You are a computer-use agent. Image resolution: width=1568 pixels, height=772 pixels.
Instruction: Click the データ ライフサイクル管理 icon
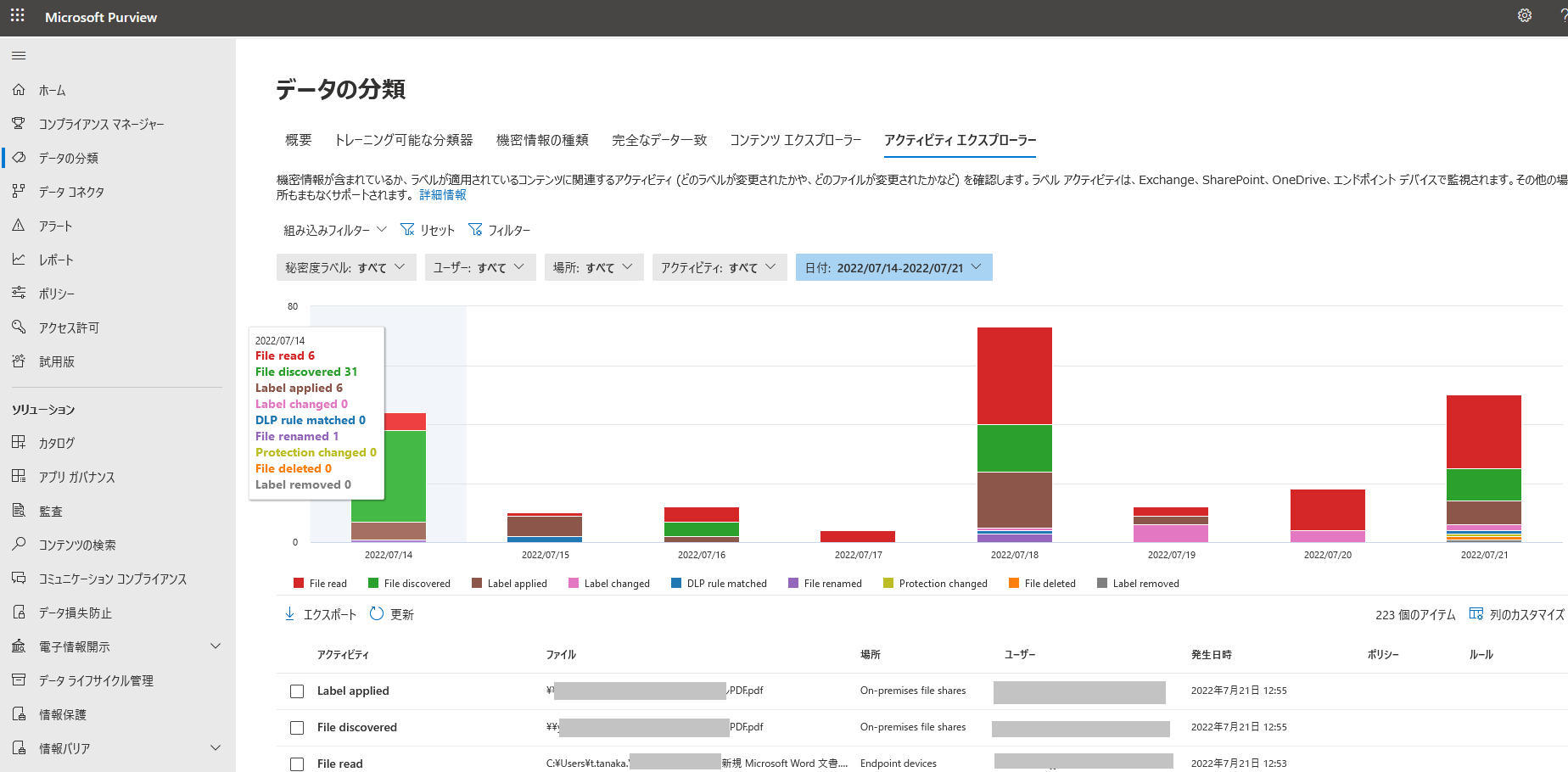click(19, 680)
